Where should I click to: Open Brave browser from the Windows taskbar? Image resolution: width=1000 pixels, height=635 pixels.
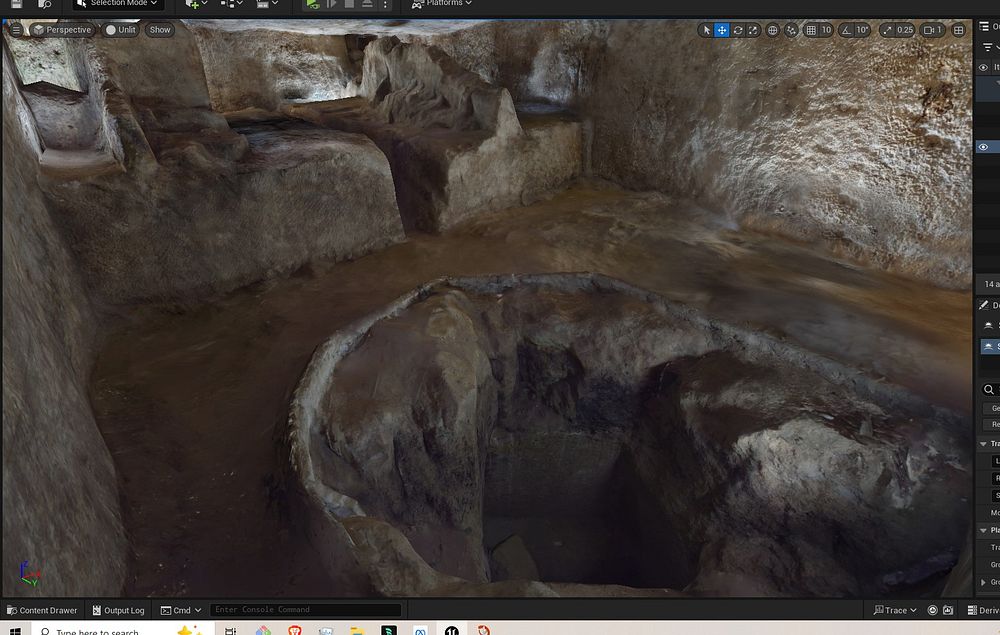[x=294, y=631]
